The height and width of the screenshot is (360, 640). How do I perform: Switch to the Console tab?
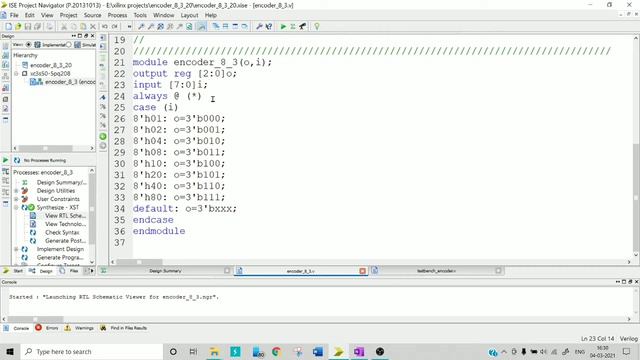pos(17,328)
